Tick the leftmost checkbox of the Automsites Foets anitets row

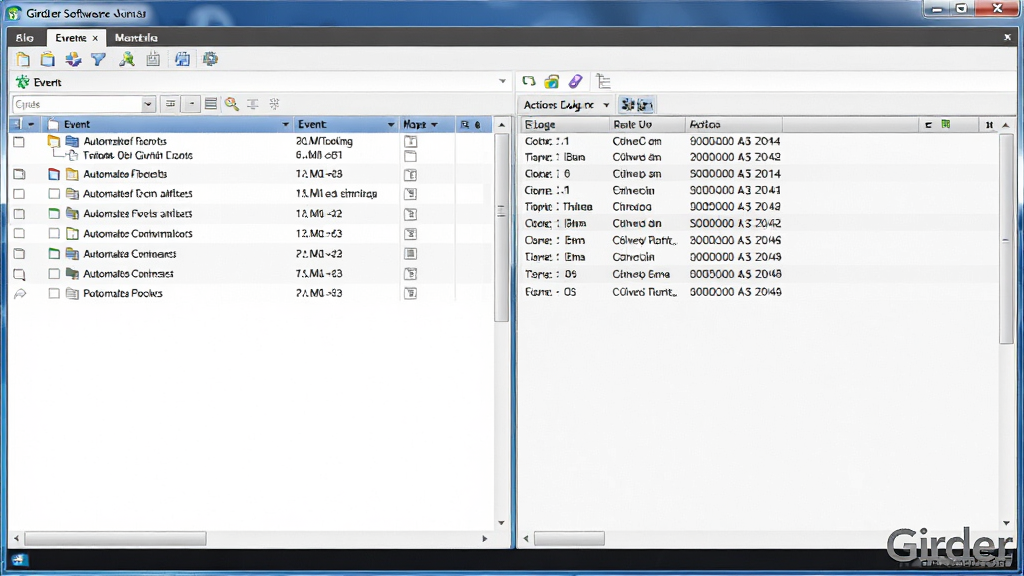coord(19,214)
